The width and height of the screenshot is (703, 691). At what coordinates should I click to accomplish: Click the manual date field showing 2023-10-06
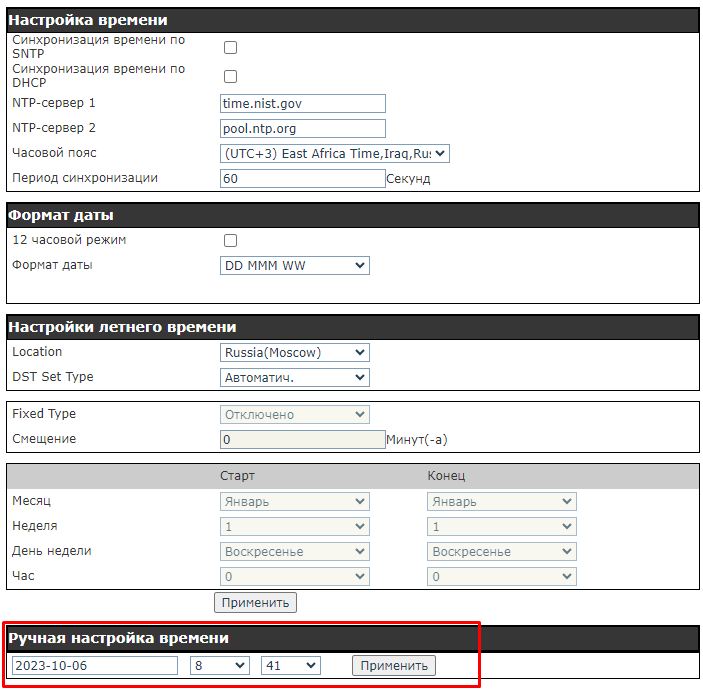(x=94, y=666)
